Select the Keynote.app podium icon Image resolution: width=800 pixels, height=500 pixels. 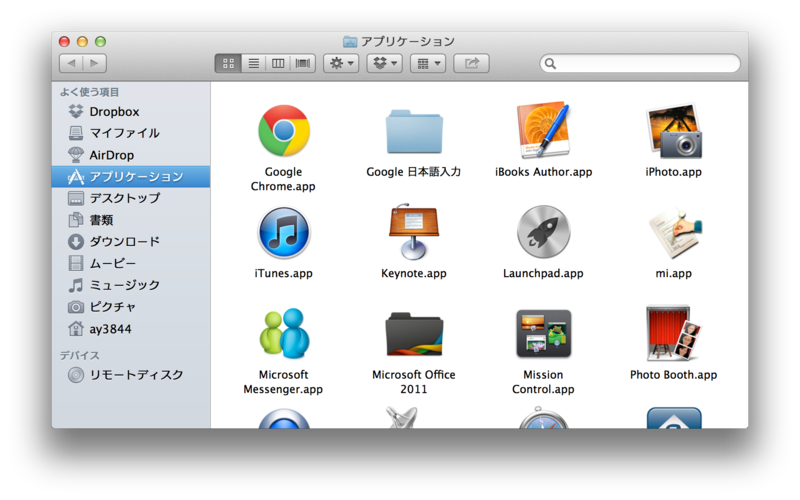414,232
